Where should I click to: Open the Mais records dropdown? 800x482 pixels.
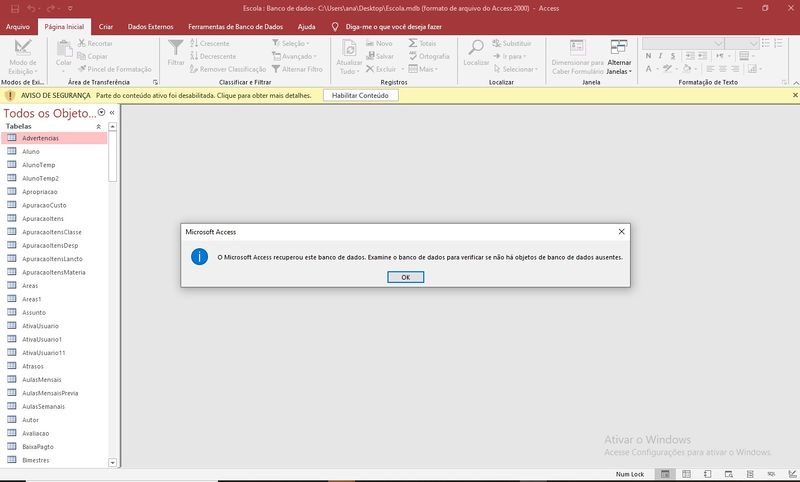(423, 69)
